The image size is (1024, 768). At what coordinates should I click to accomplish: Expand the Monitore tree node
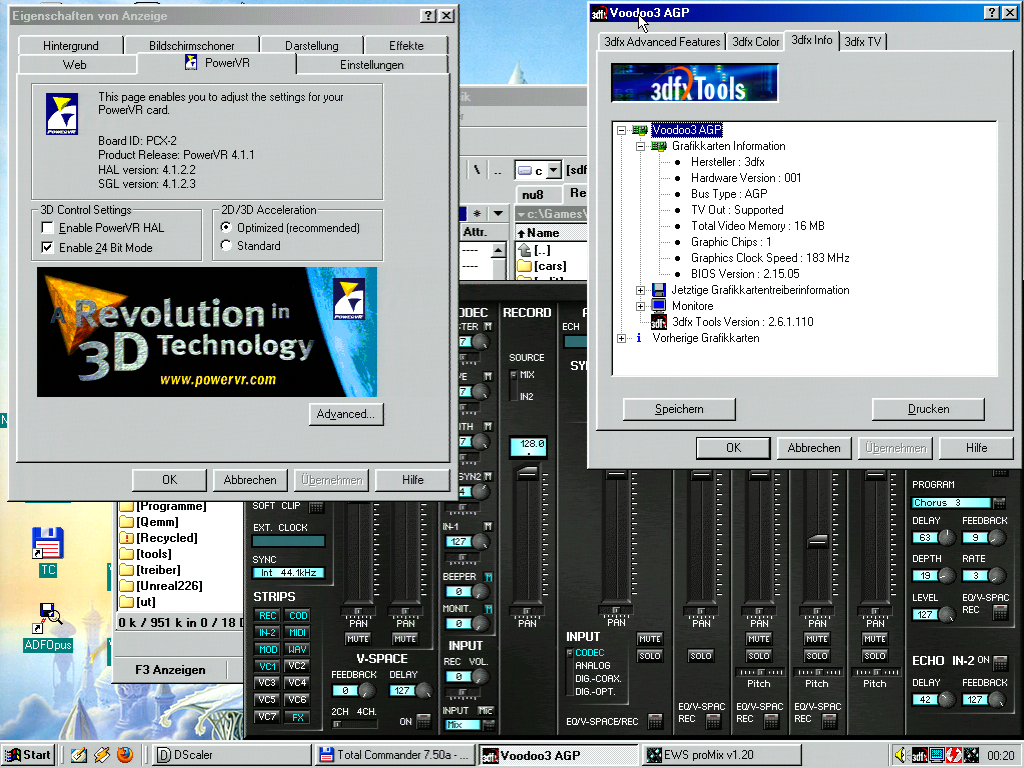coord(641,306)
